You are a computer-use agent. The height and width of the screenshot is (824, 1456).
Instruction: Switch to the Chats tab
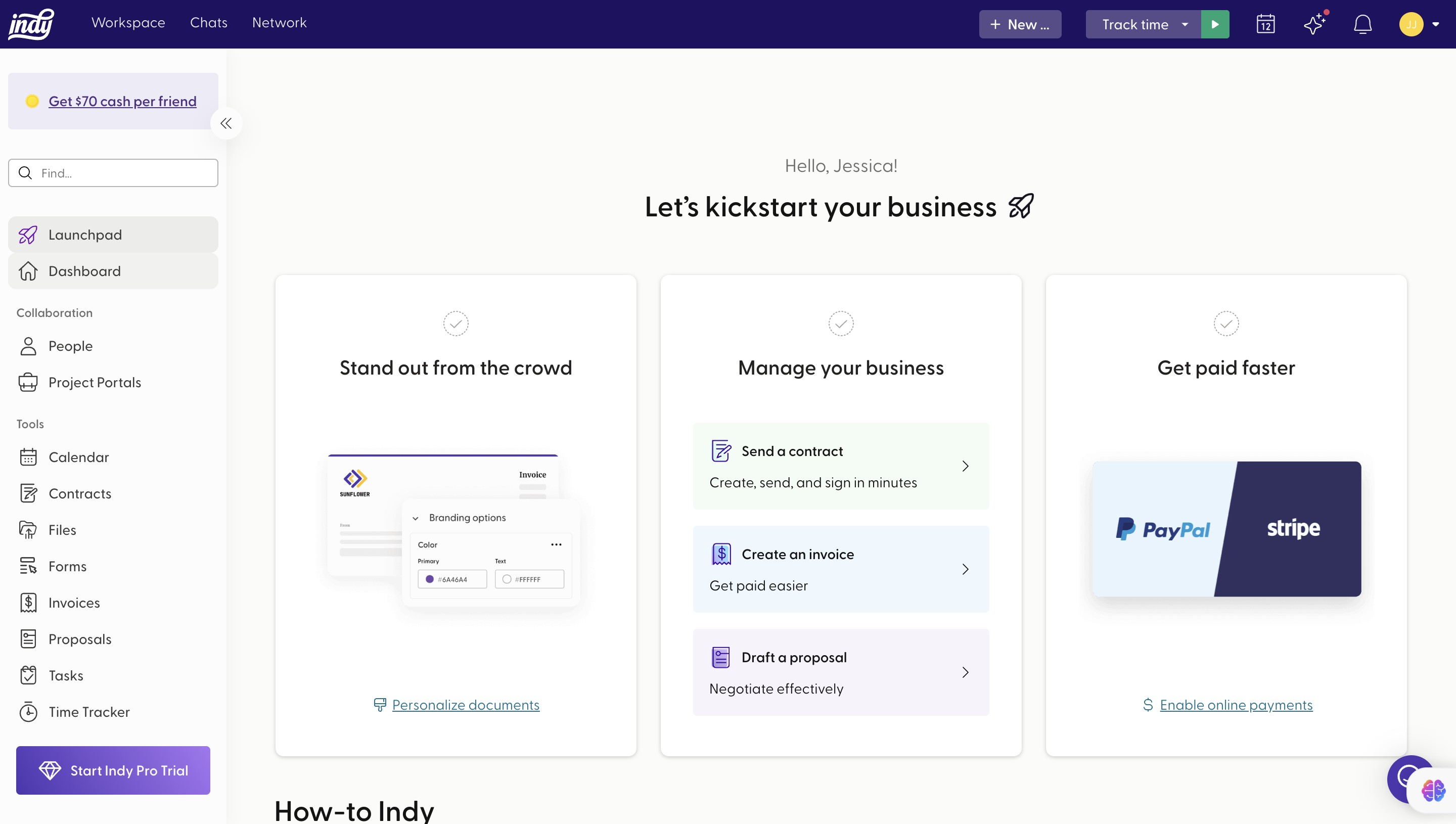[208, 23]
